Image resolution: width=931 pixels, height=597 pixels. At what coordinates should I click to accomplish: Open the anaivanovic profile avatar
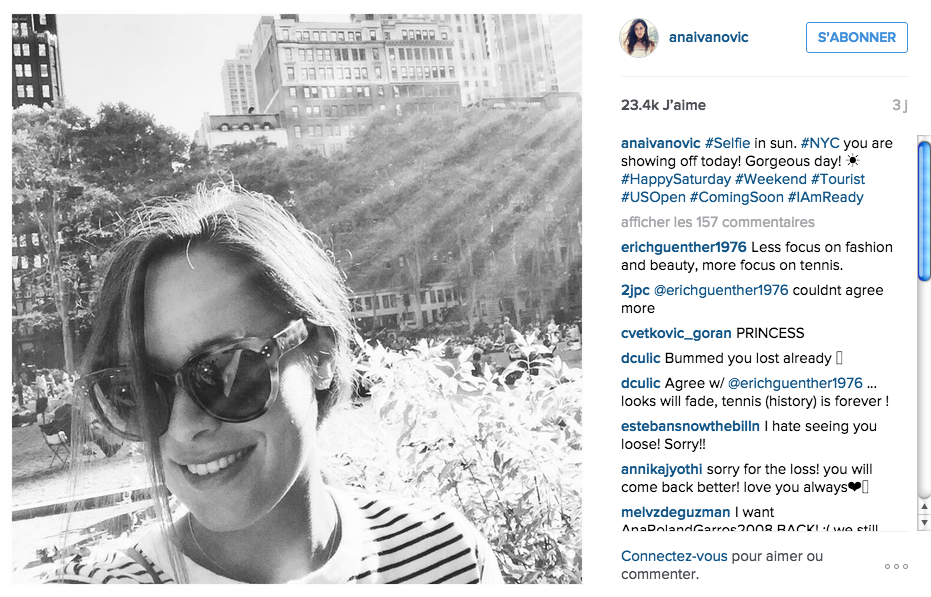click(x=639, y=37)
